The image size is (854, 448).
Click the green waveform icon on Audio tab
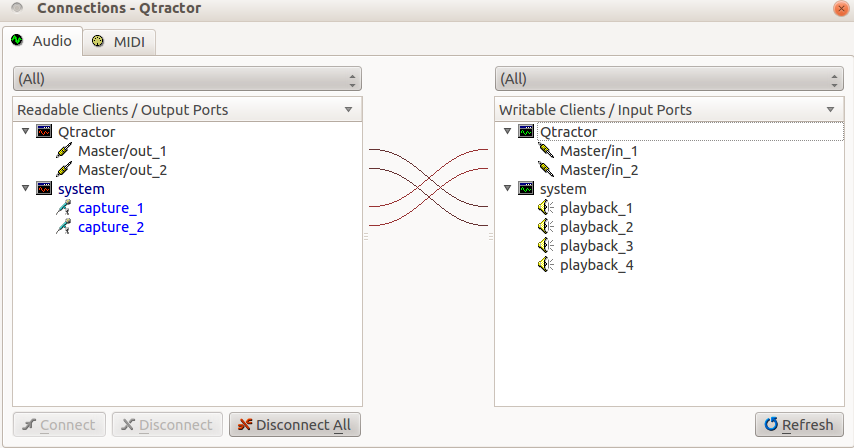click(17, 40)
